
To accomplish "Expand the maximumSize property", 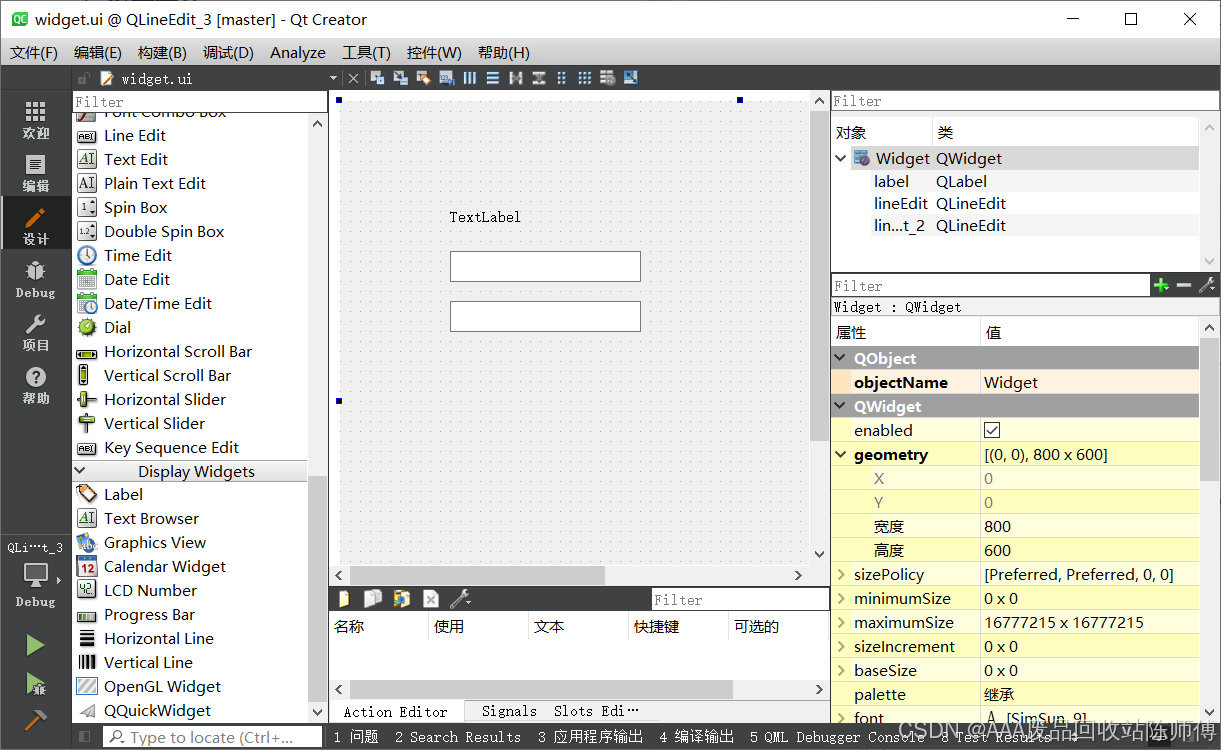I will click(840, 622).
